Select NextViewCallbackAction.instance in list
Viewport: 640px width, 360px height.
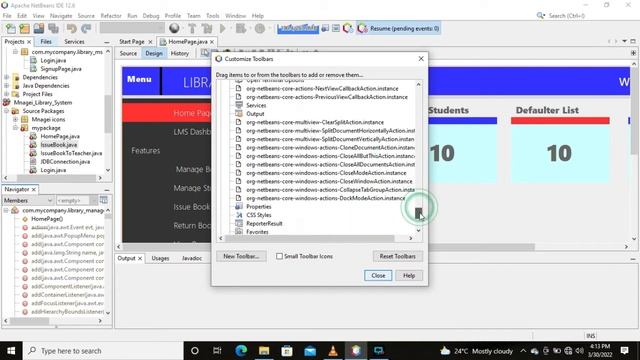(x=322, y=88)
